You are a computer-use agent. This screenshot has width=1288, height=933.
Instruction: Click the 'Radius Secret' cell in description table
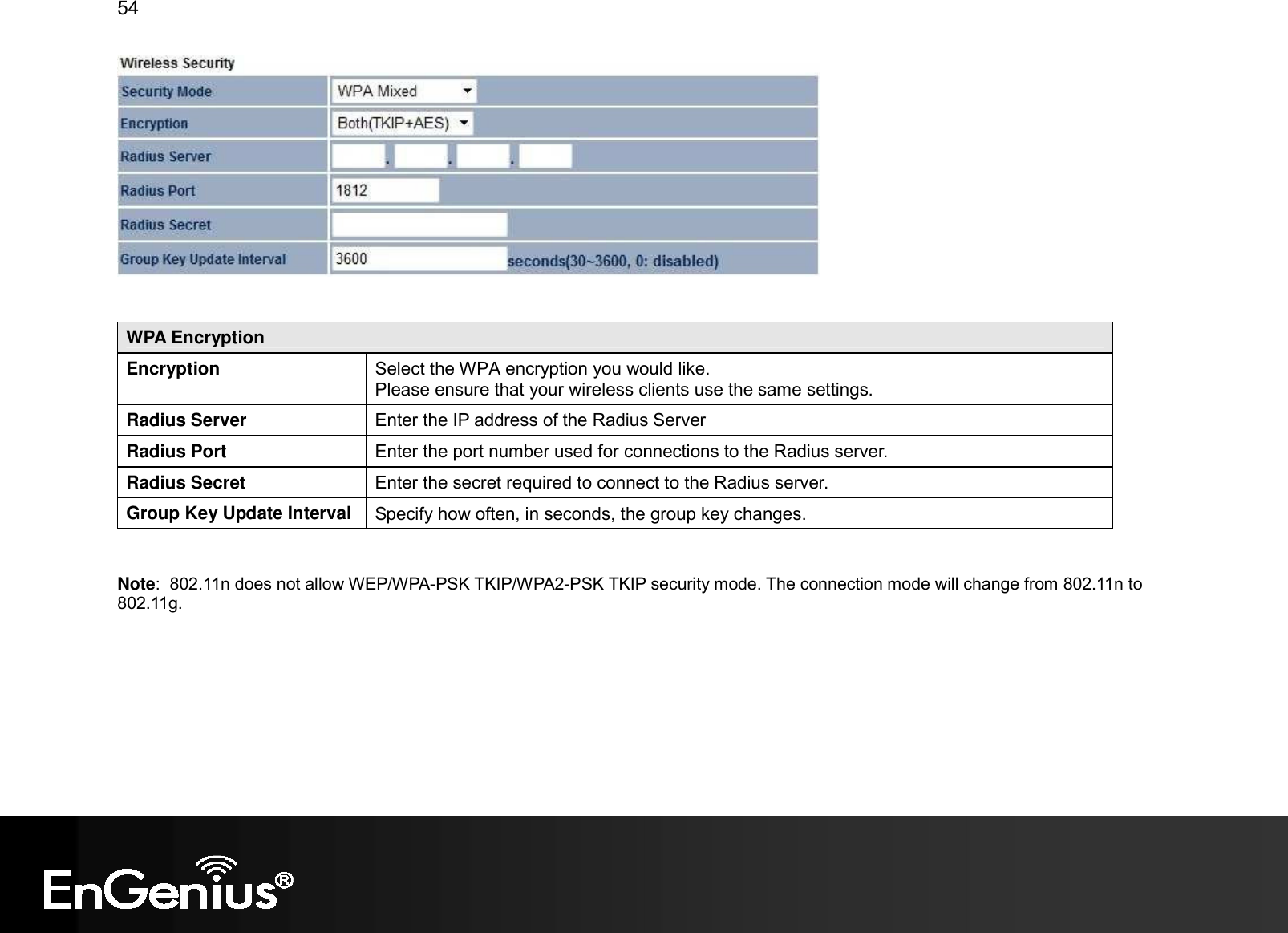tap(242, 483)
